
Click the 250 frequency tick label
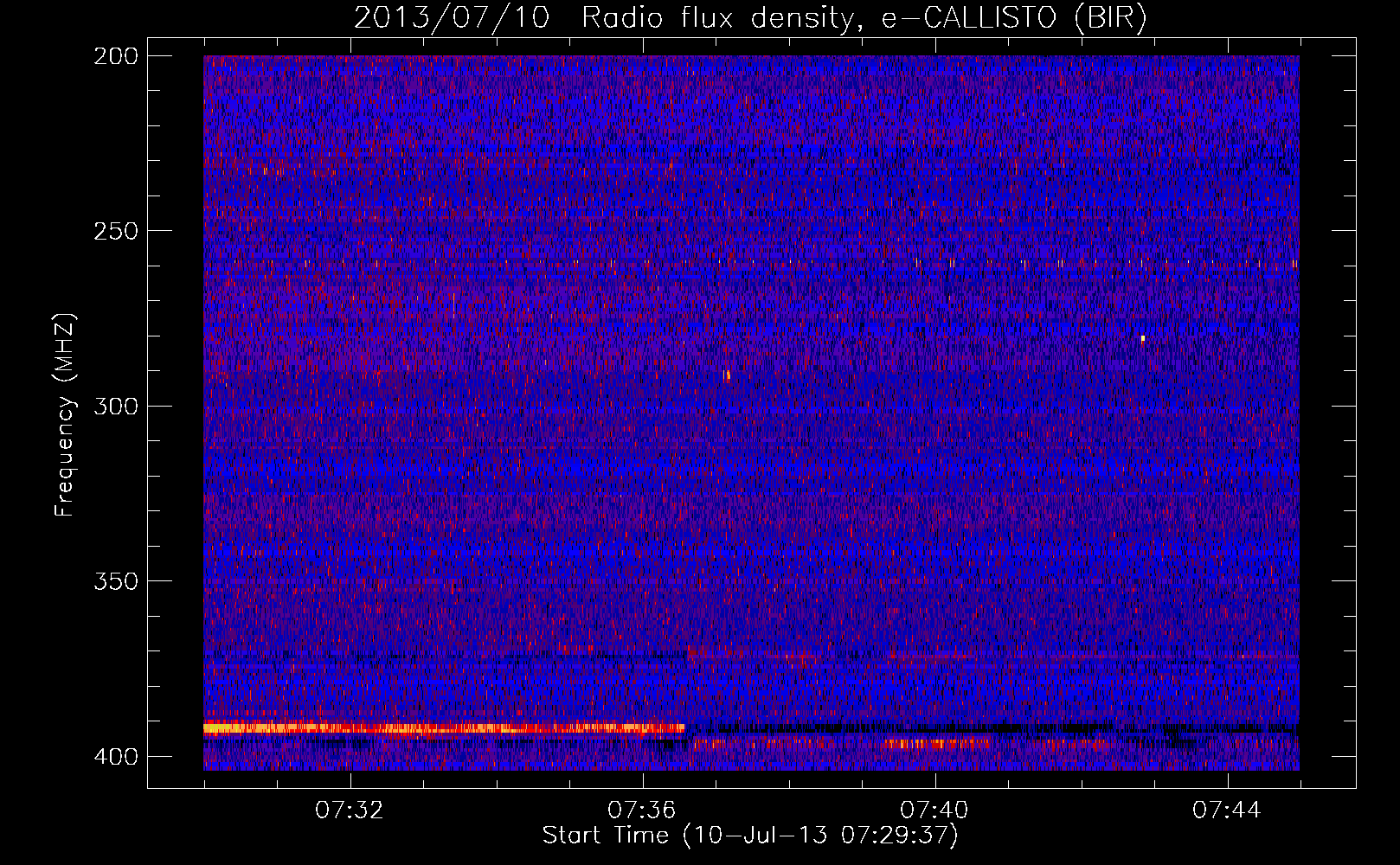[x=115, y=231]
